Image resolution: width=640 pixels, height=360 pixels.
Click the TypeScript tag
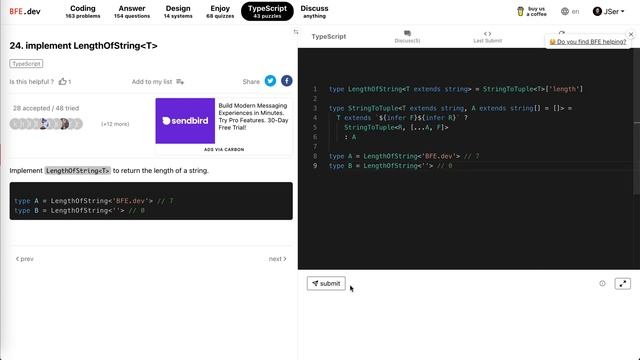coord(26,64)
